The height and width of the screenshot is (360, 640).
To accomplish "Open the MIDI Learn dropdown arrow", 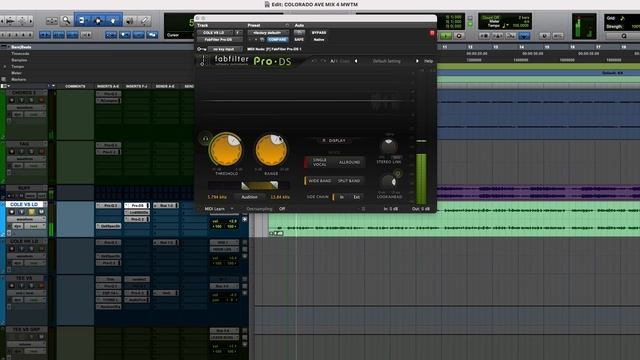I will (232, 209).
